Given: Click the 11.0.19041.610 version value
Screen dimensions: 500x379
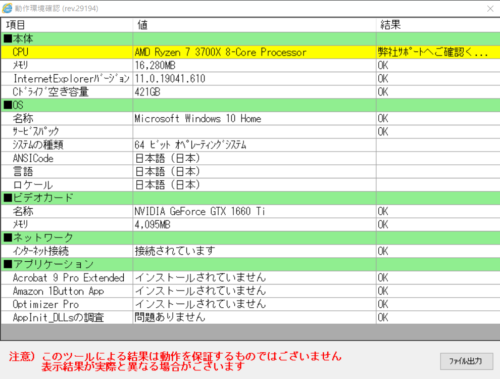Looking at the screenshot, I should click(x=170, y=79).
